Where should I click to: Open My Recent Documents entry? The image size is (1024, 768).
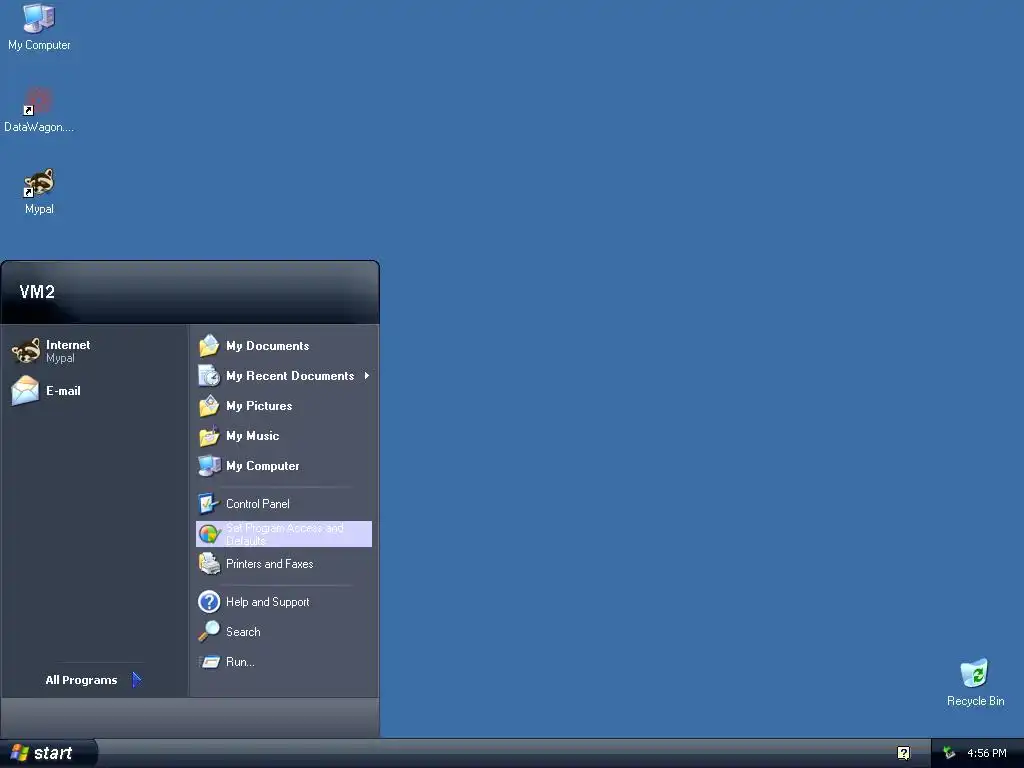[x=284, y=376]
